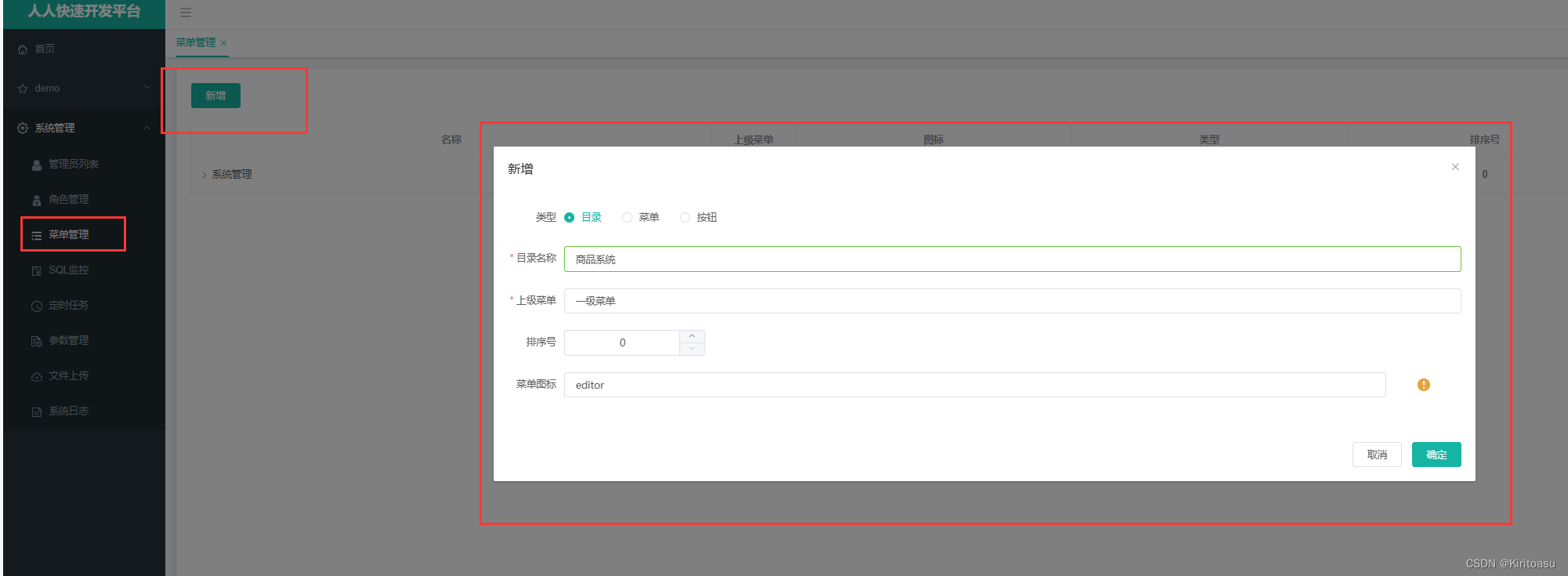Viewport: 1568px width, 576px height.
Task: Click the cloud upload icon beside 文件上传
Action: click(x=37, y=376)
